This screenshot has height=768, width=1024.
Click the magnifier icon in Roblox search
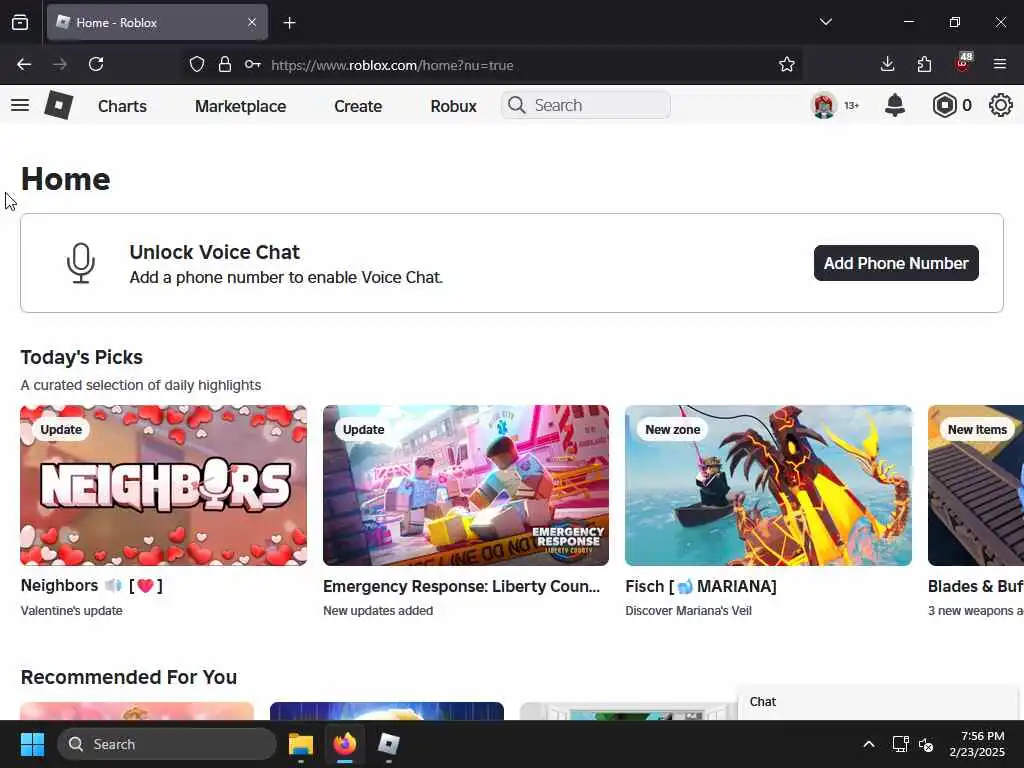[517, 105]
